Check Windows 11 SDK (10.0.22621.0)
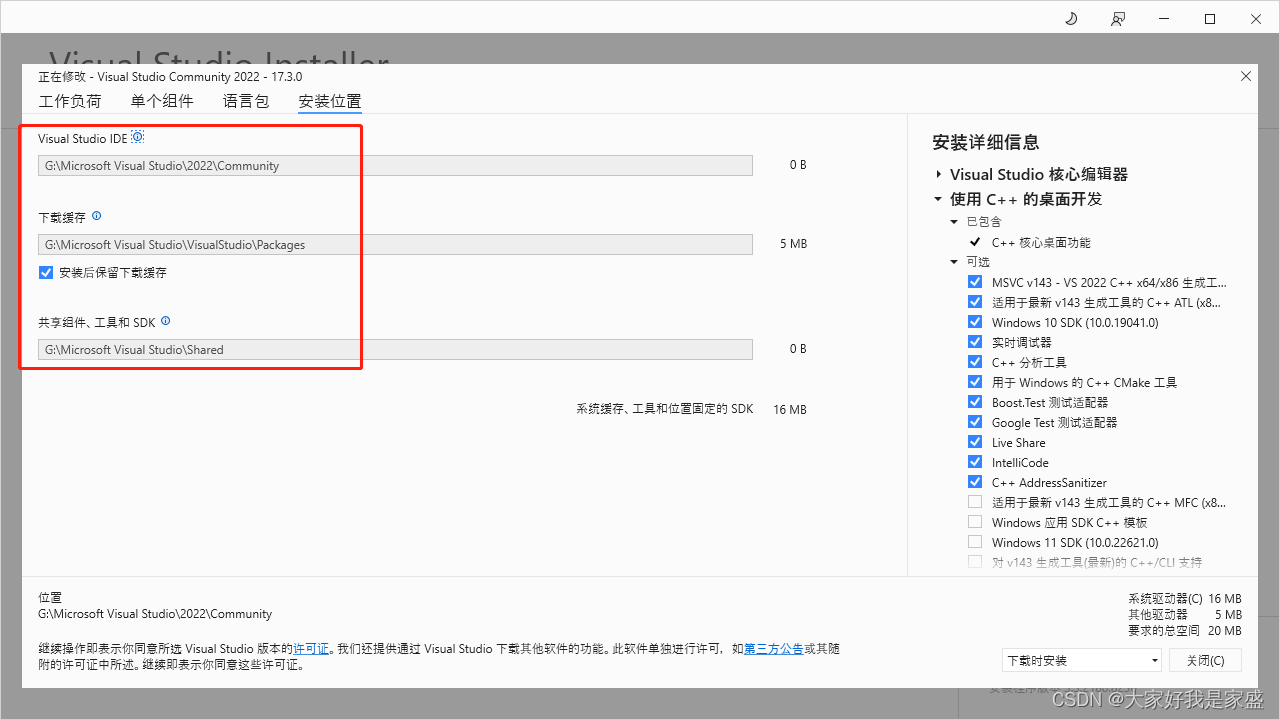1280x720 pixels. click(x=975, y=542)
